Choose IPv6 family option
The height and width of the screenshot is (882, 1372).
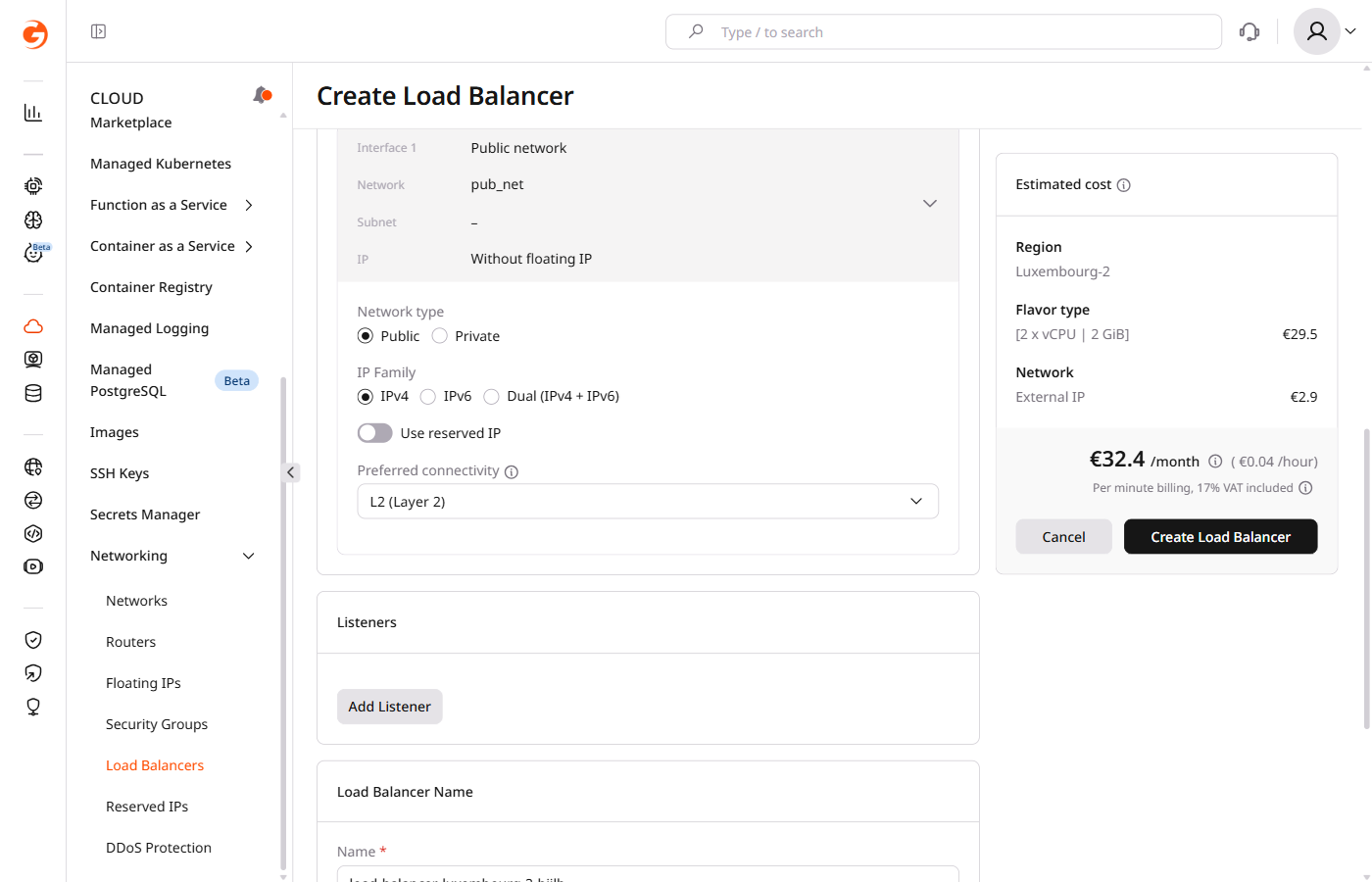pos(428,397)
